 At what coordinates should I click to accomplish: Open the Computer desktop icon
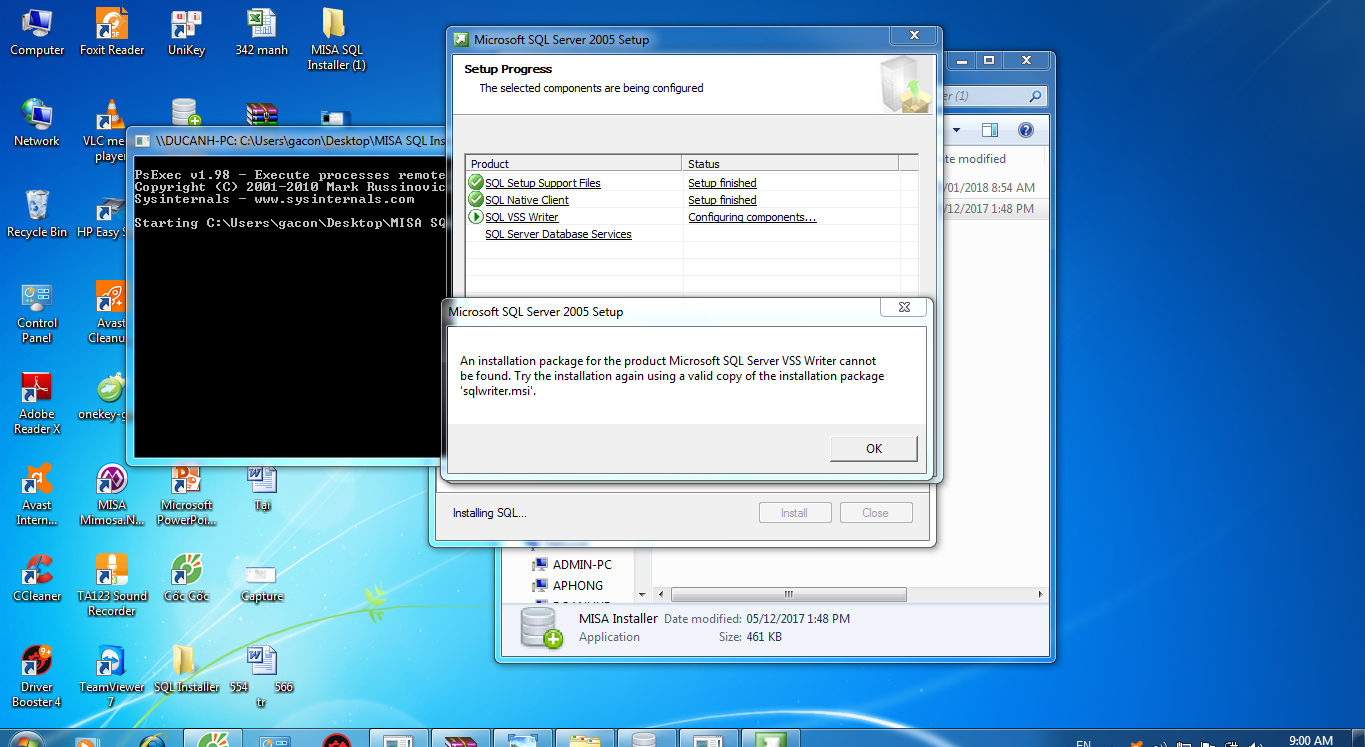point(37,32)
